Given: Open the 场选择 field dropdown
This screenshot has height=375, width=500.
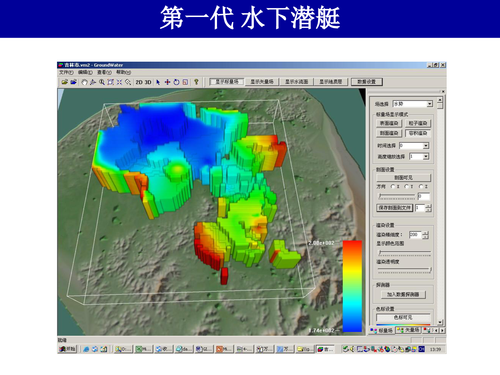Looking at the screenshot, I should [x=430, y=104].
